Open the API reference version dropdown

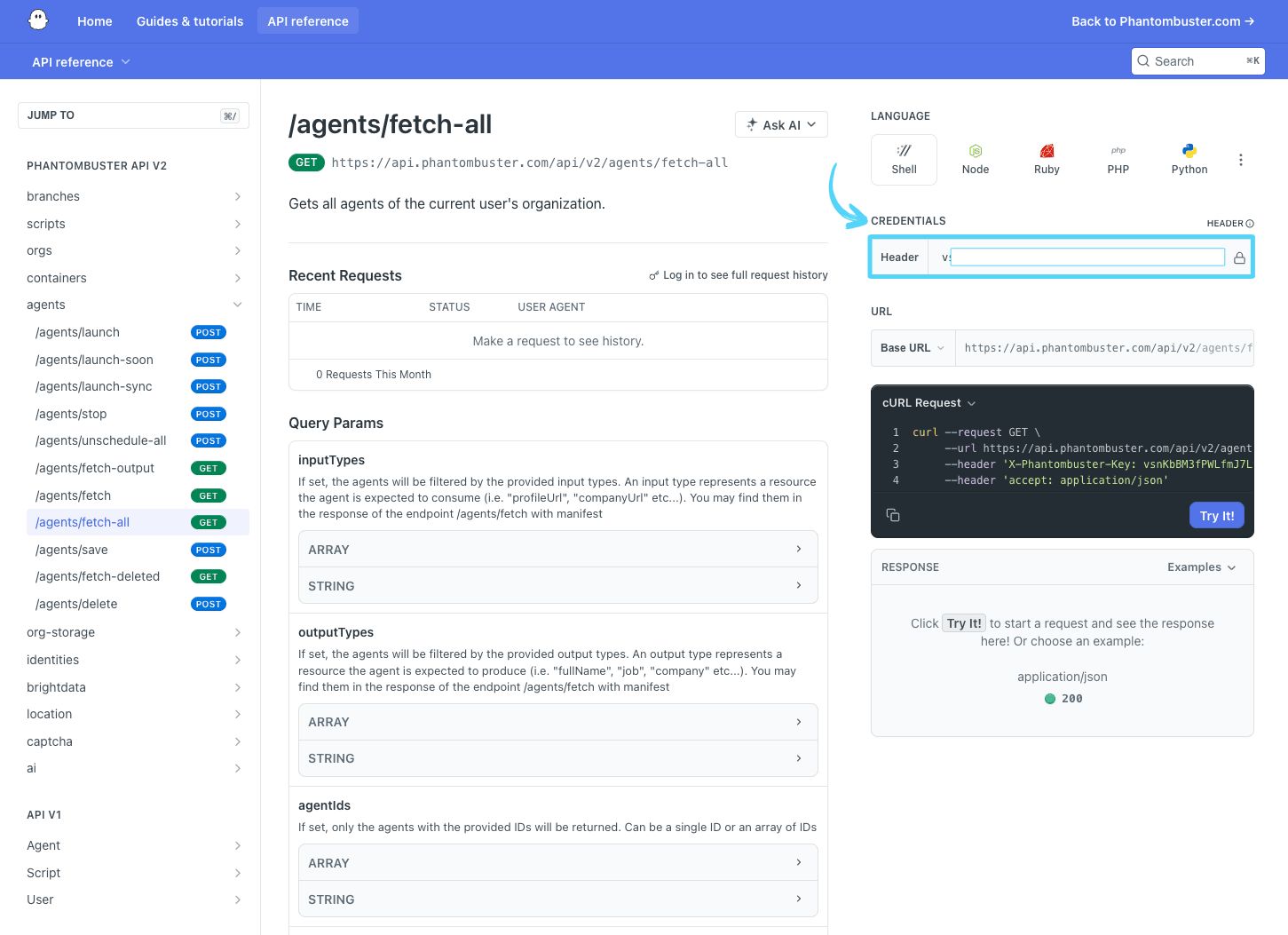(x=81, y=62)
